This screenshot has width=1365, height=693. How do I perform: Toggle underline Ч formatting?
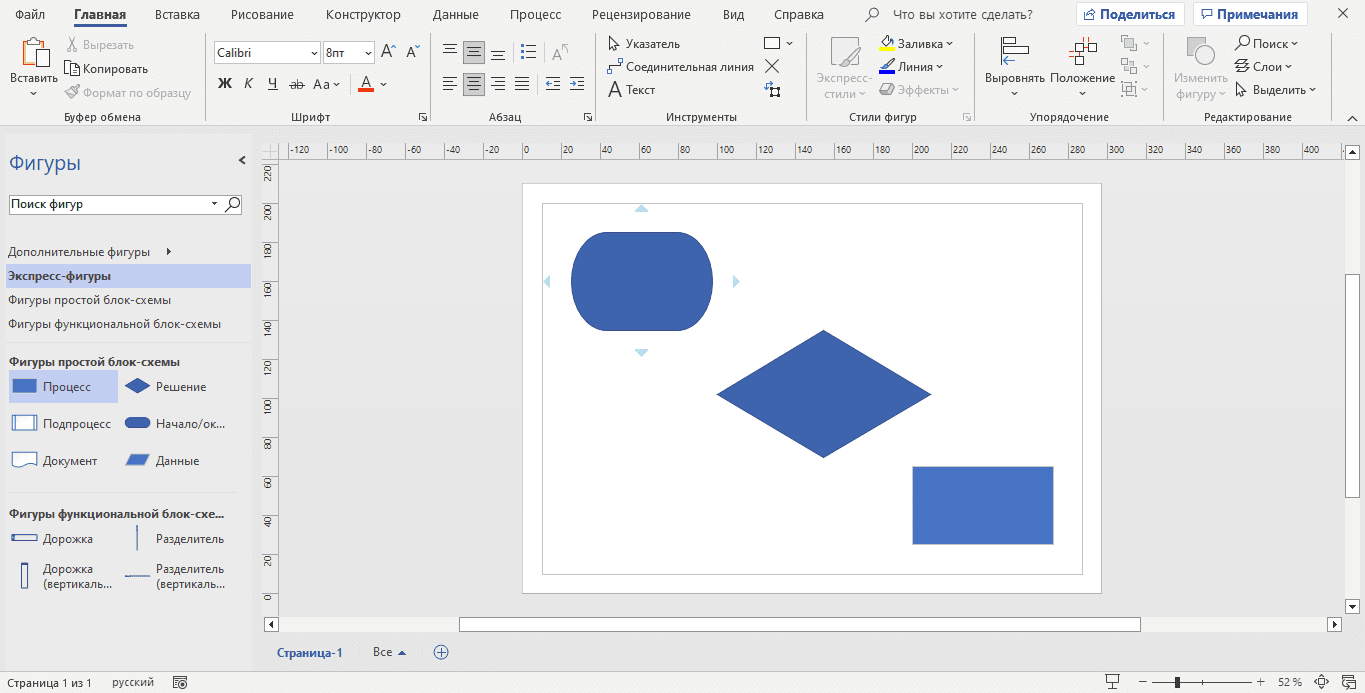click(272, 84)
